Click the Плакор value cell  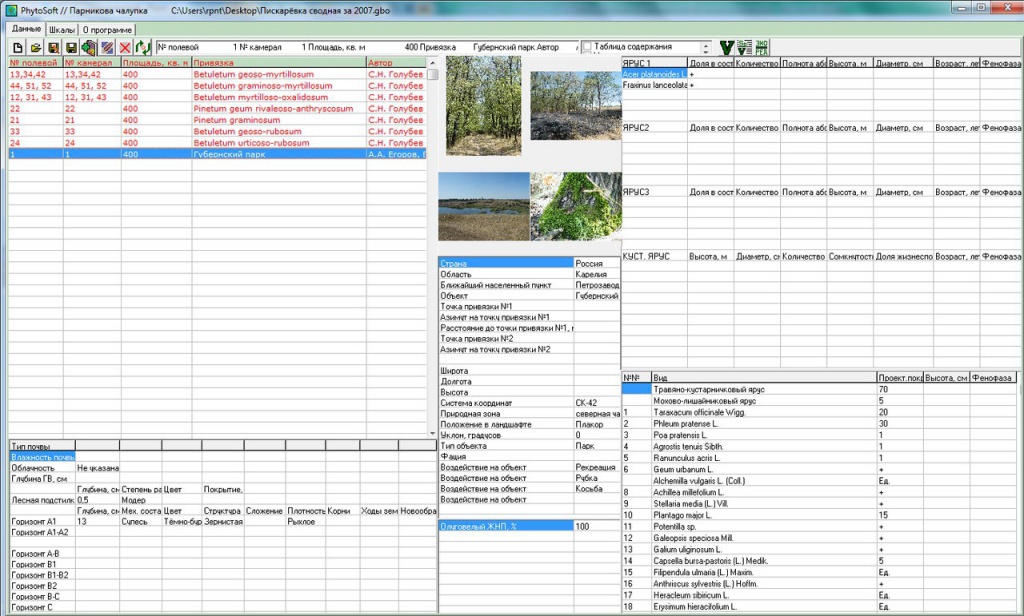[x=597, y=425]
